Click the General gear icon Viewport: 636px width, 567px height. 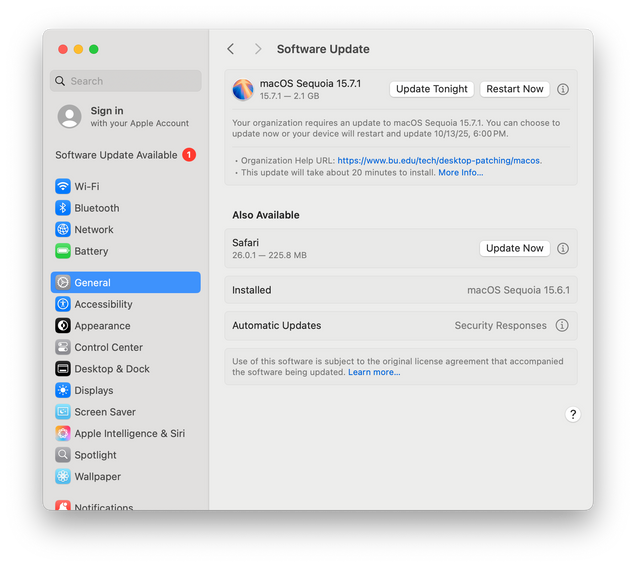tap(63, 283)
